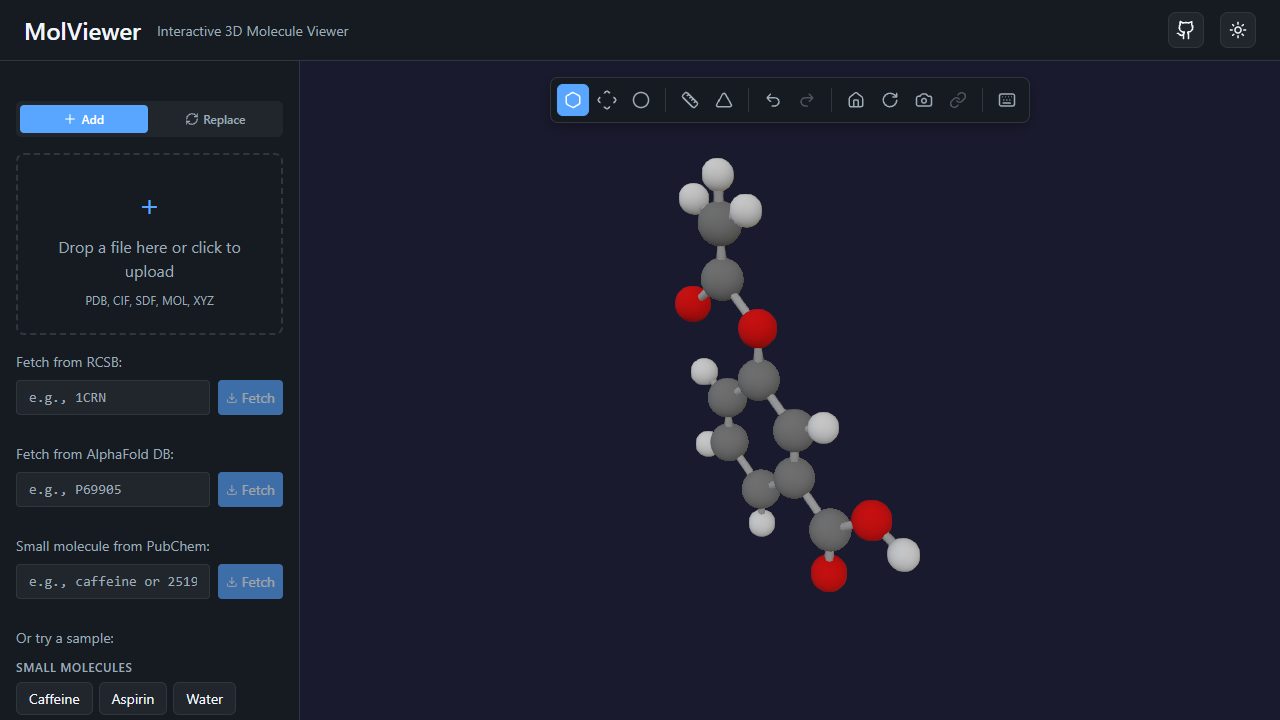The height and width of the screenshot is (720, 1280).
Task: Toggle light/dark theme sun icon
Action: tap(1238, 30)
